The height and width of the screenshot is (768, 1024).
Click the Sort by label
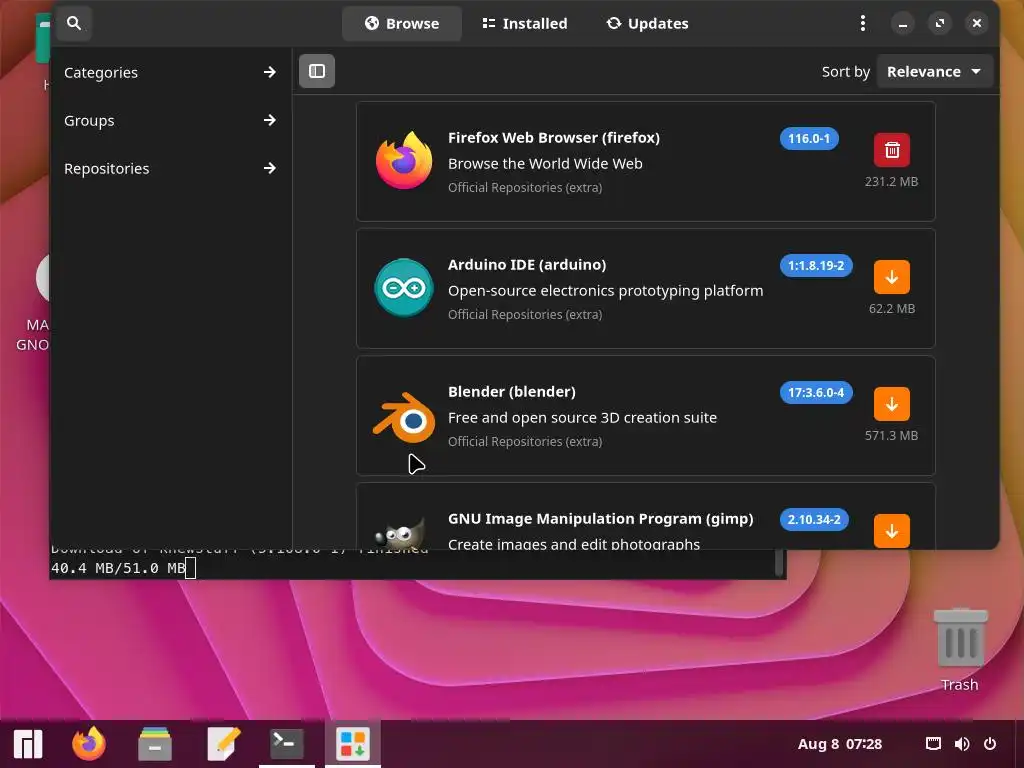click(846, 72)
